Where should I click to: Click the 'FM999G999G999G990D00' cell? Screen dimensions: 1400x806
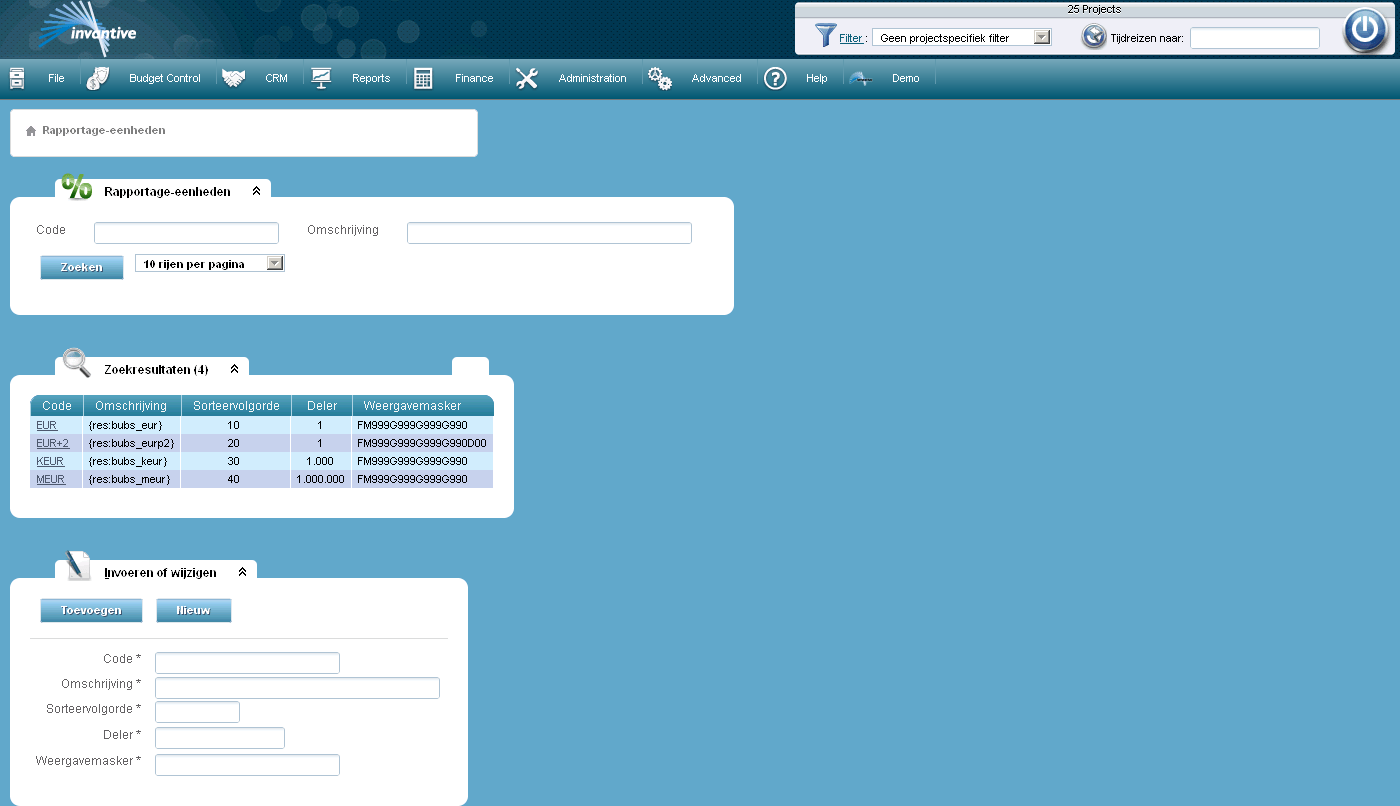[x=423, y=443]
